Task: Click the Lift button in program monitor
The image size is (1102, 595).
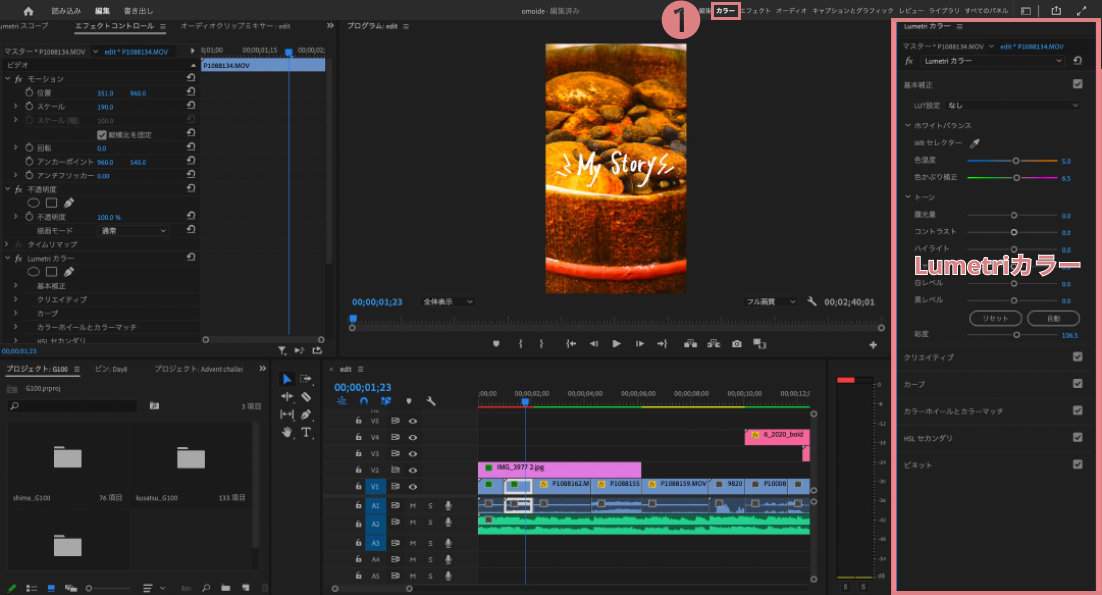Action: 691,344
